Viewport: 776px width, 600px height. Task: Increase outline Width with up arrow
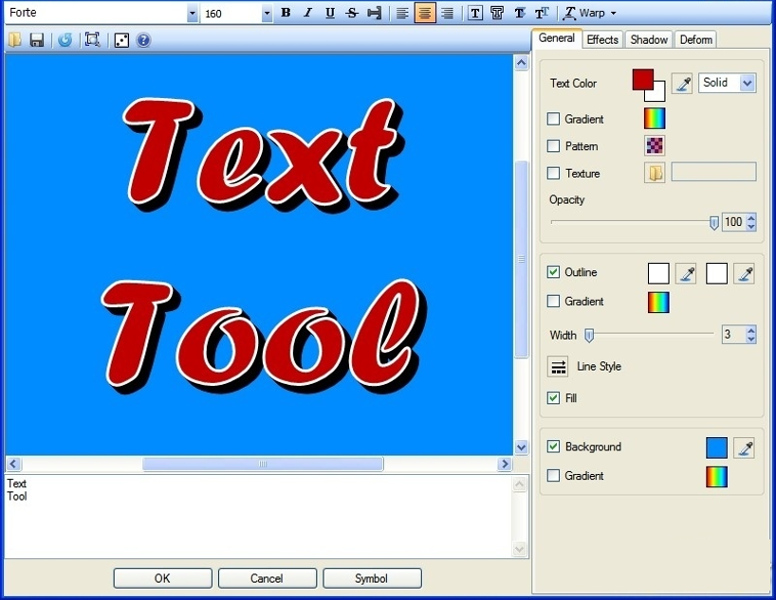point(751,330)
